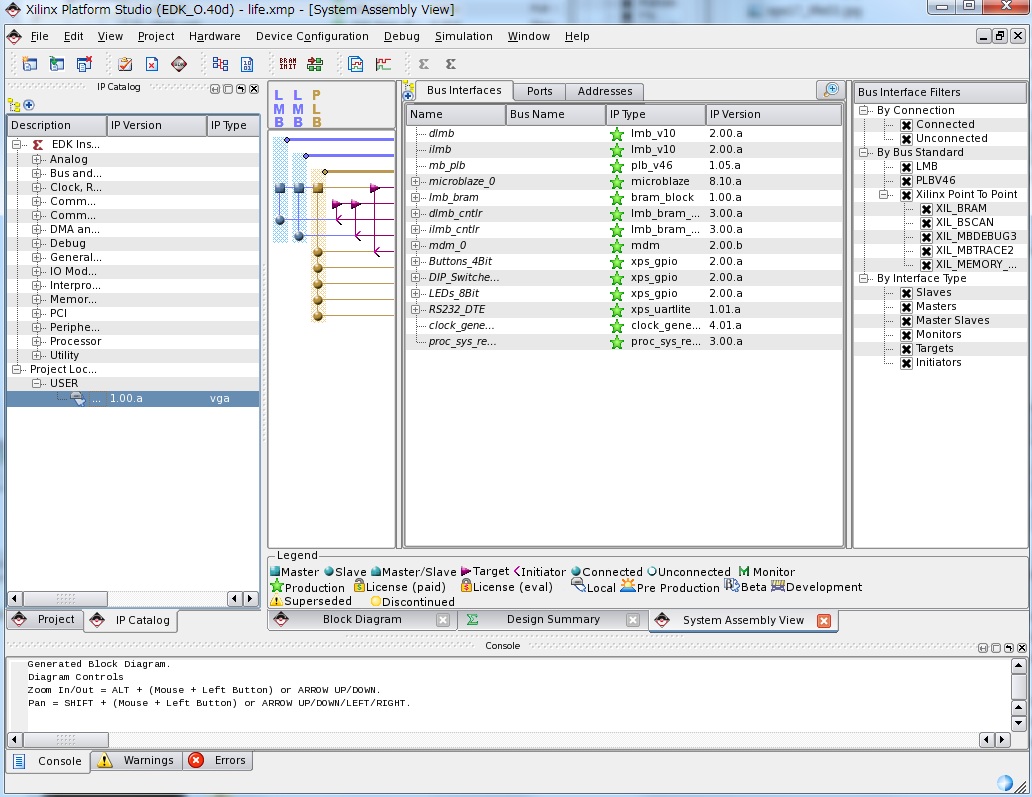Switch to the Ports tab
Image resolution: width=1032 pixels, height=797 pixels.
pos(539,91)
